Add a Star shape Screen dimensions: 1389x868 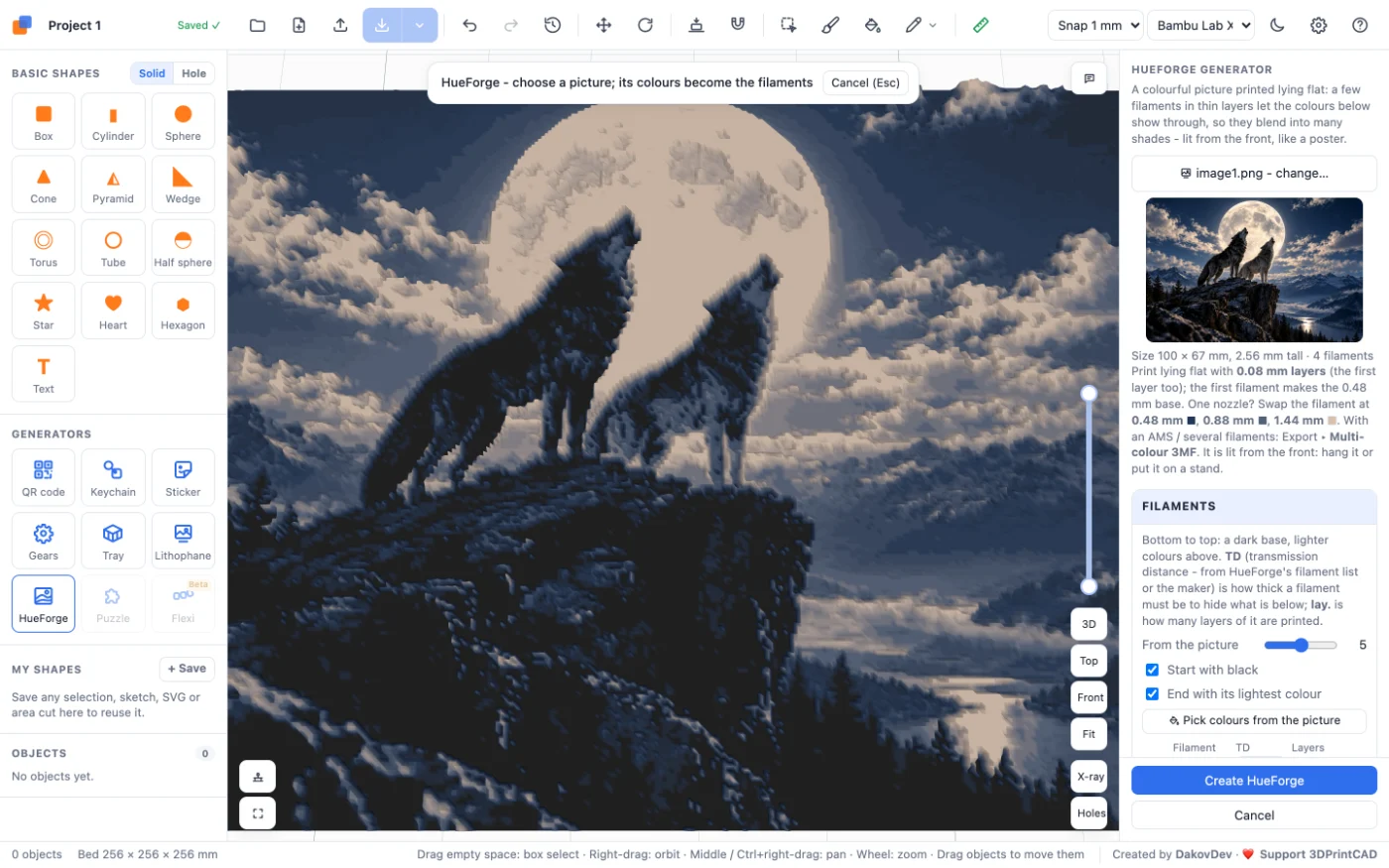coord(44,310)
